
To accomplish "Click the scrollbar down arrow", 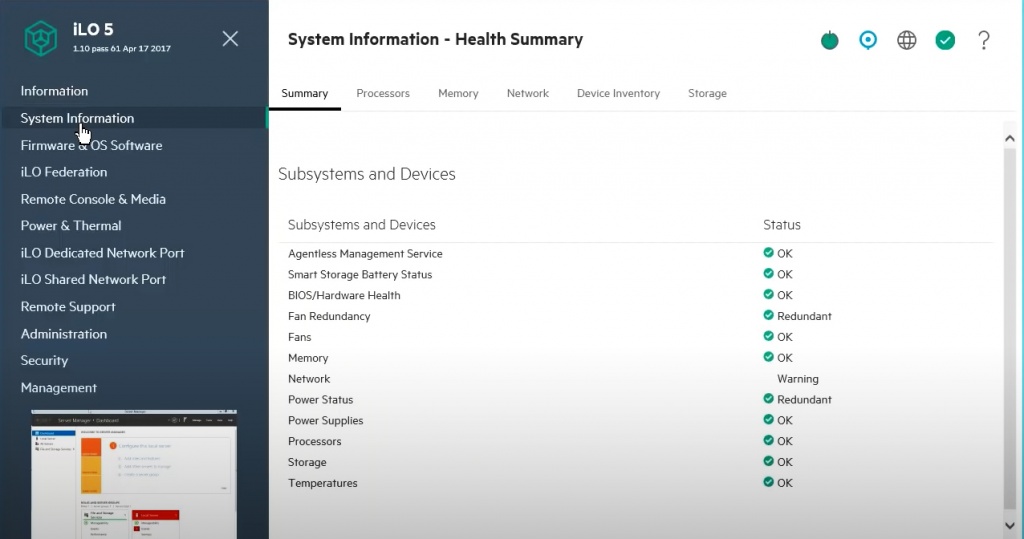I will click(1009, 525).
